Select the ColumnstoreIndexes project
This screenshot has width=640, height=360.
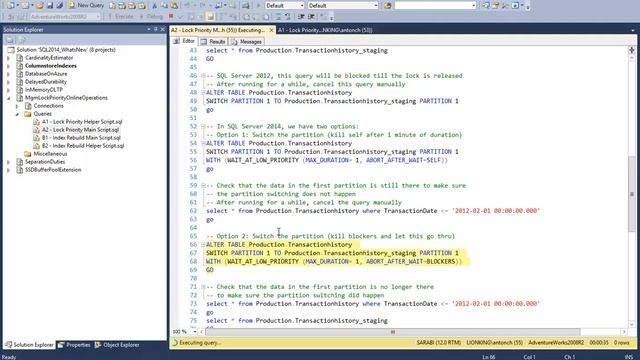pyautogui.click(x=51, y=66)
